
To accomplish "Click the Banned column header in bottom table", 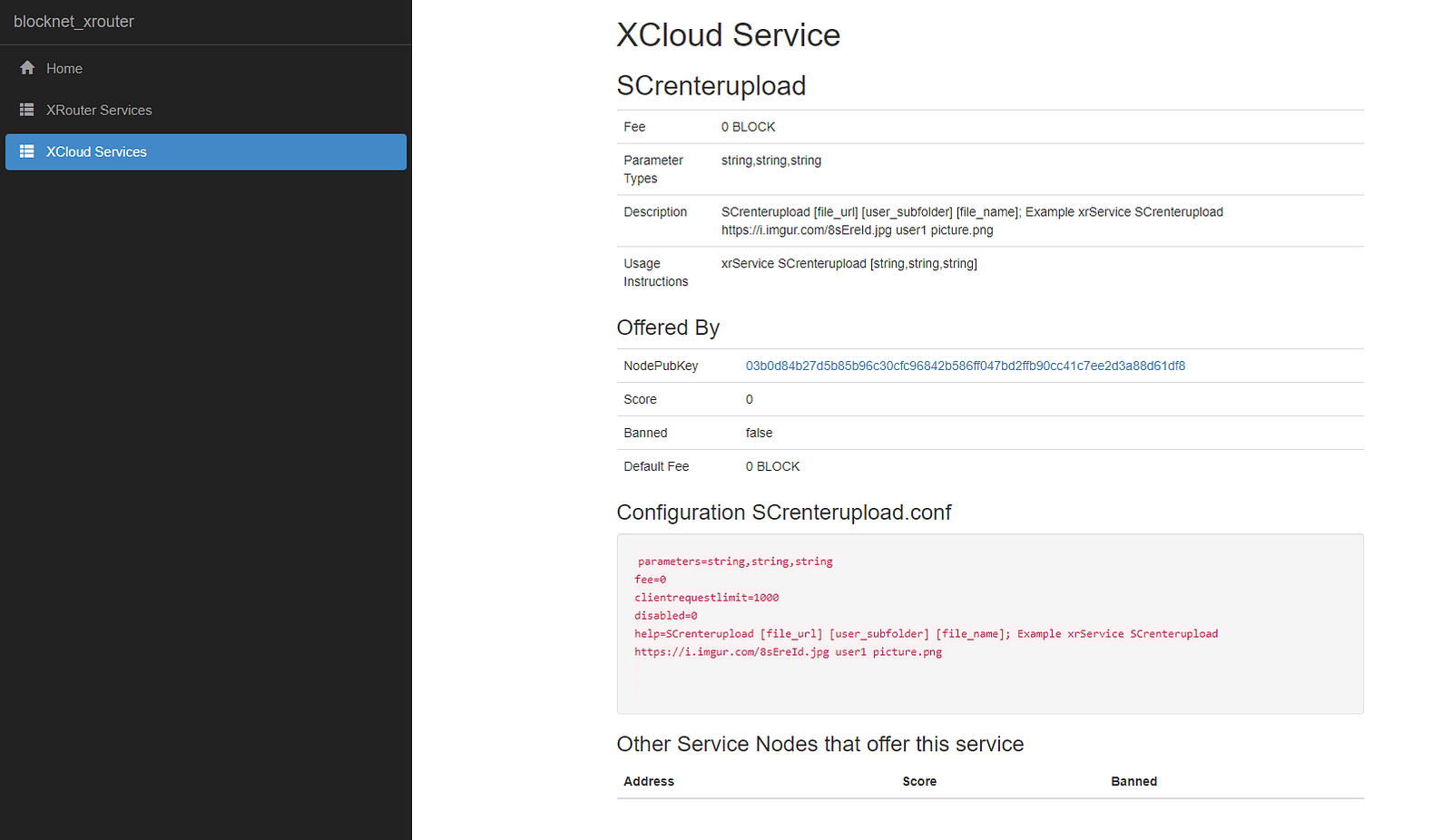I will tap(1133, 781).
